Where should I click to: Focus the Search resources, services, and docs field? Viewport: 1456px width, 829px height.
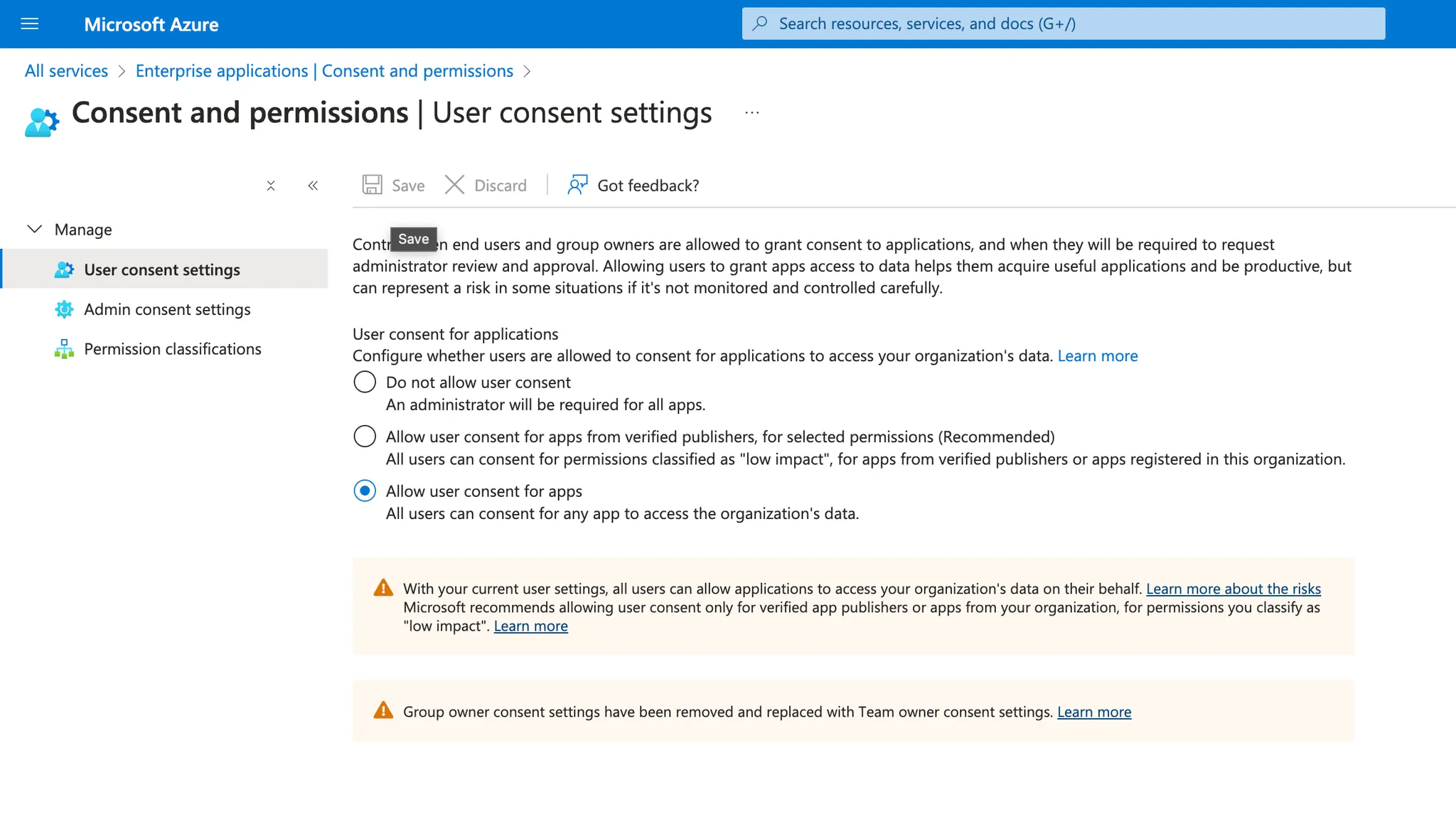1064,23
